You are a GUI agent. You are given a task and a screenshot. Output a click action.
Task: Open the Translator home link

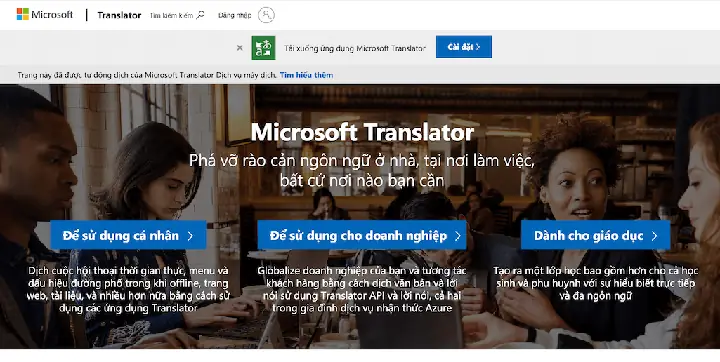119,15
